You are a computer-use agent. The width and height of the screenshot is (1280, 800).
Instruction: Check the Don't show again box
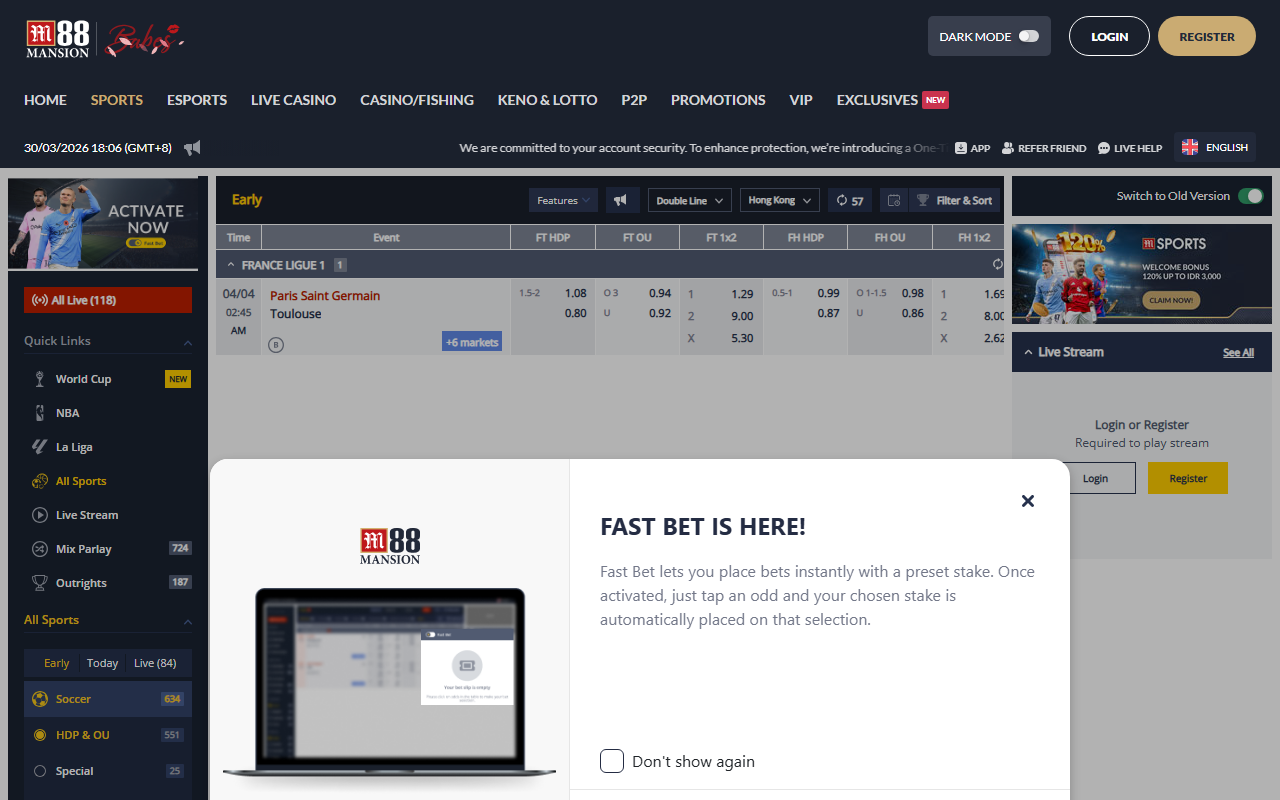[x=612, y=761]
